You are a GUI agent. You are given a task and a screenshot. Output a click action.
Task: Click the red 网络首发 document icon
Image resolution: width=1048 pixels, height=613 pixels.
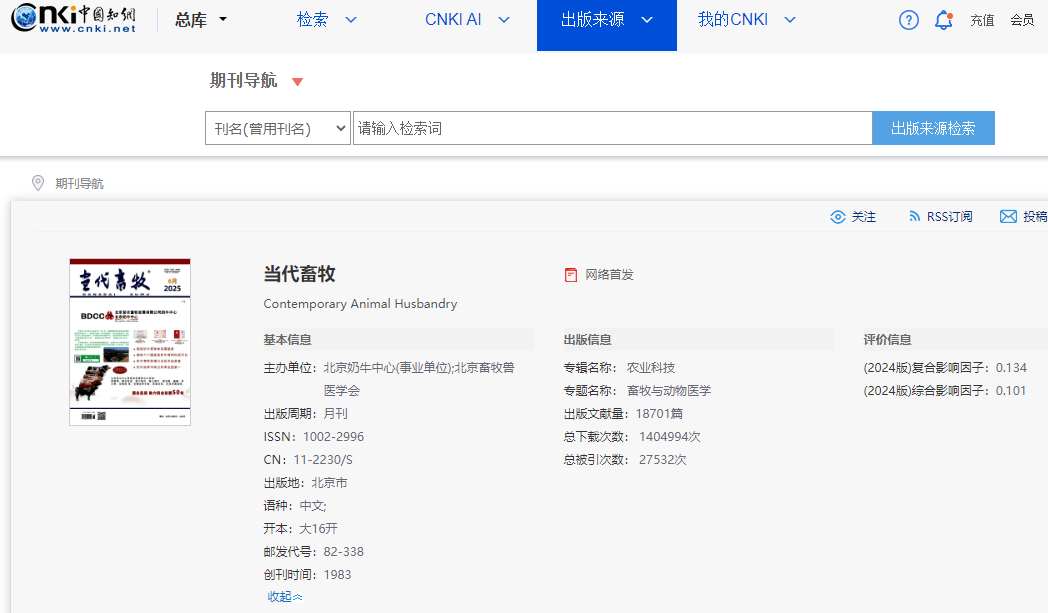[571, 275]
